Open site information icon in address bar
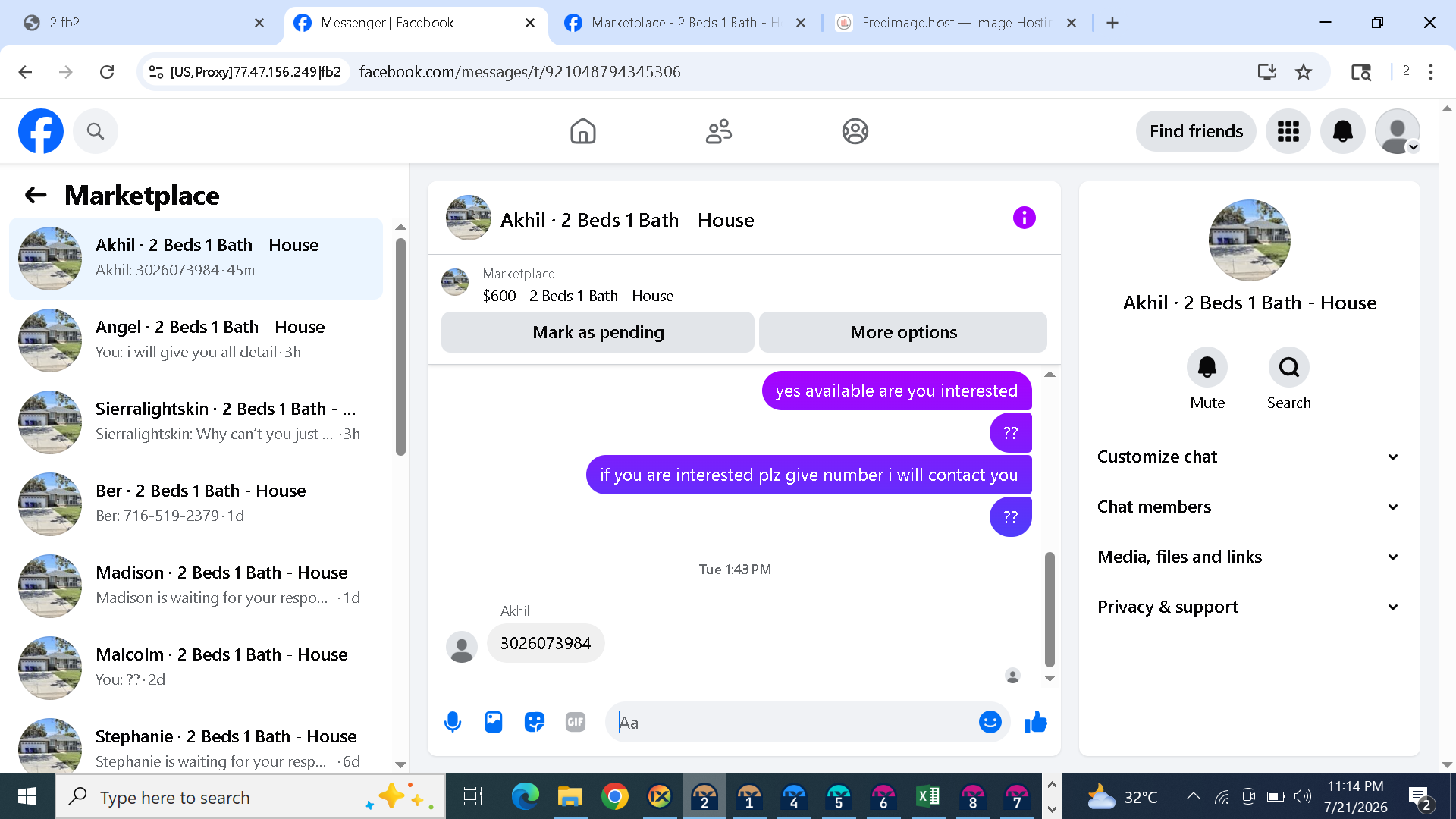The height and width of the screenshot is (819, 1456). [x=156, y=72]
